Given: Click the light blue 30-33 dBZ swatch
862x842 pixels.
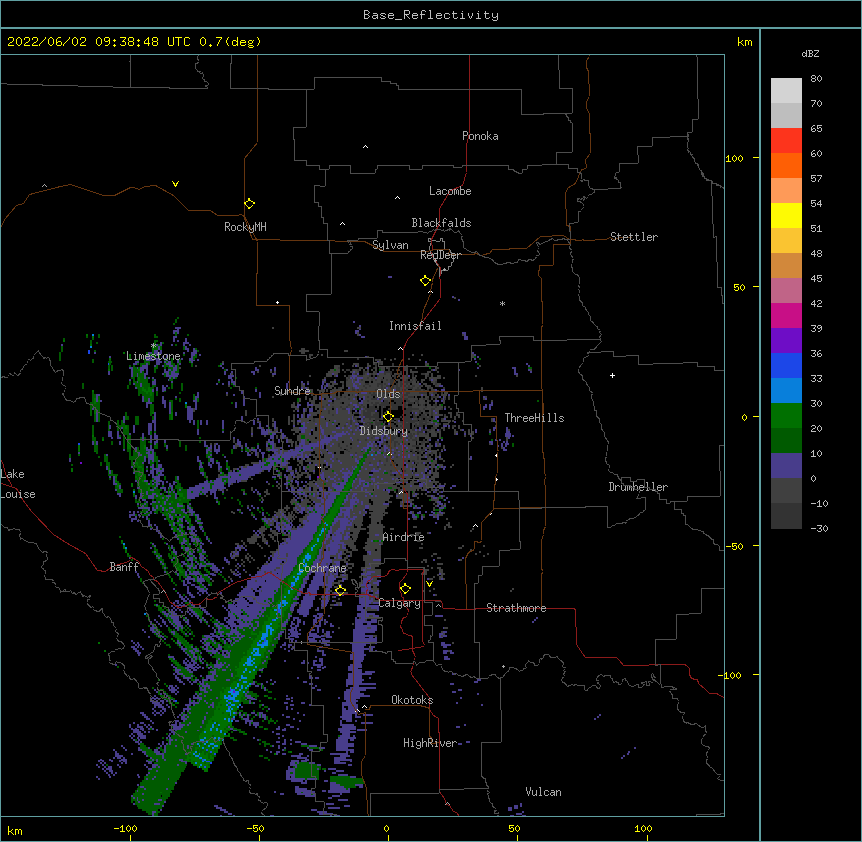Looking at the screenshot, I should (x=786, y=391).
